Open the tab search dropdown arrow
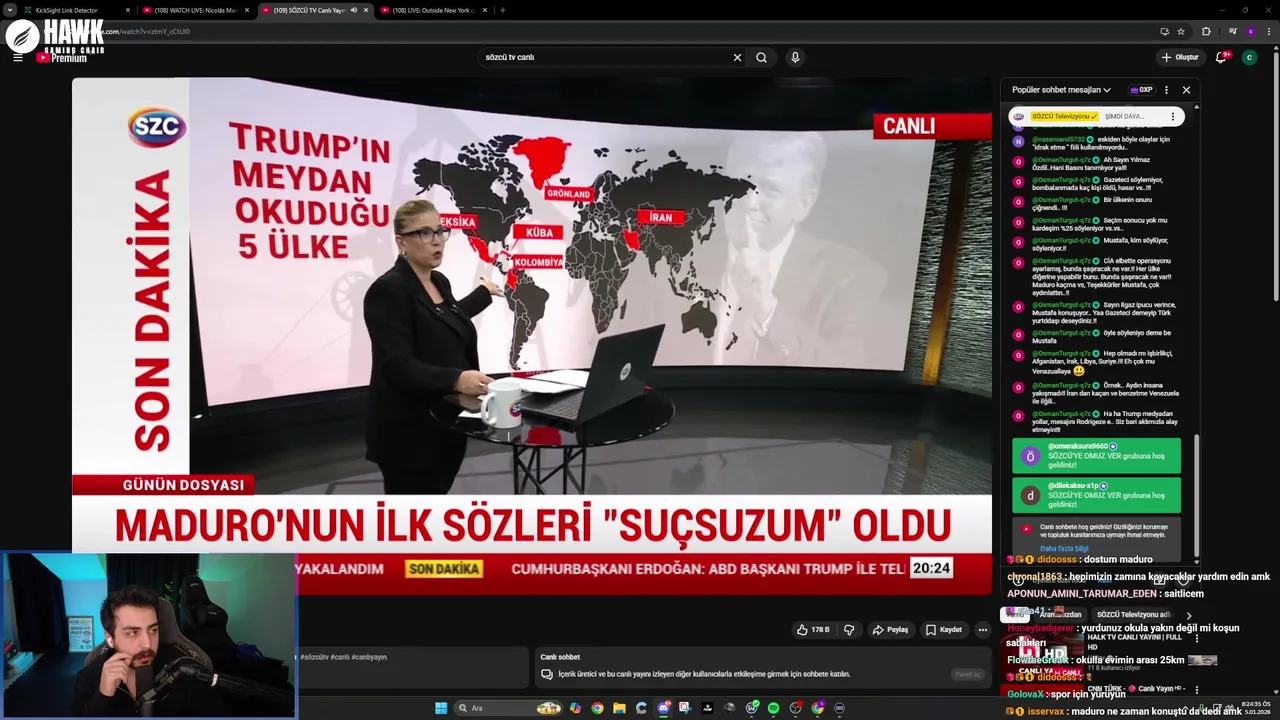Screen dimensions: 1280x720 [9, 10]
